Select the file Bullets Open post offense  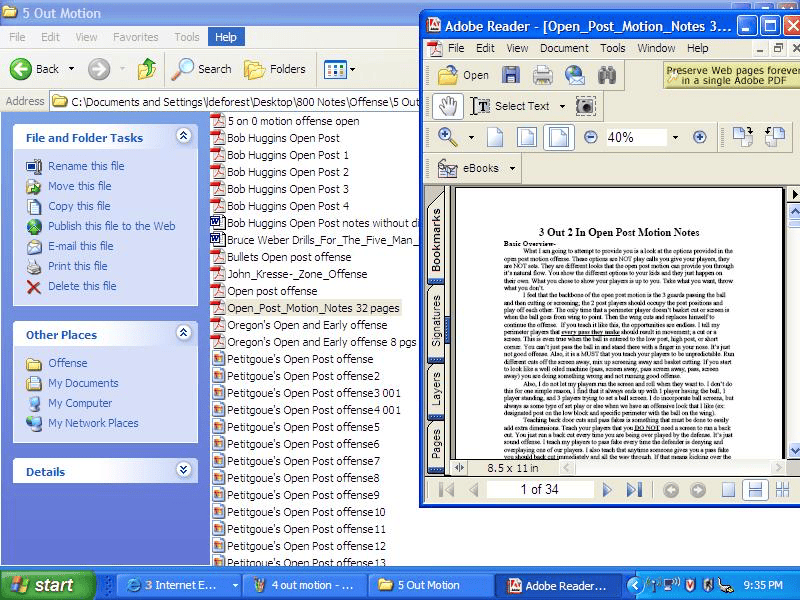click(x=289, y=257)
